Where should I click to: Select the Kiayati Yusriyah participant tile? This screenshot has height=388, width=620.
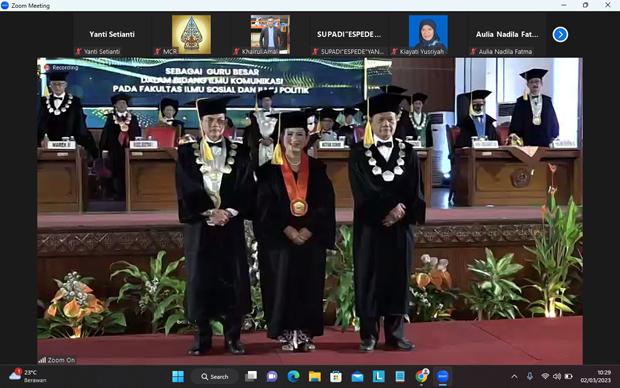428,35
